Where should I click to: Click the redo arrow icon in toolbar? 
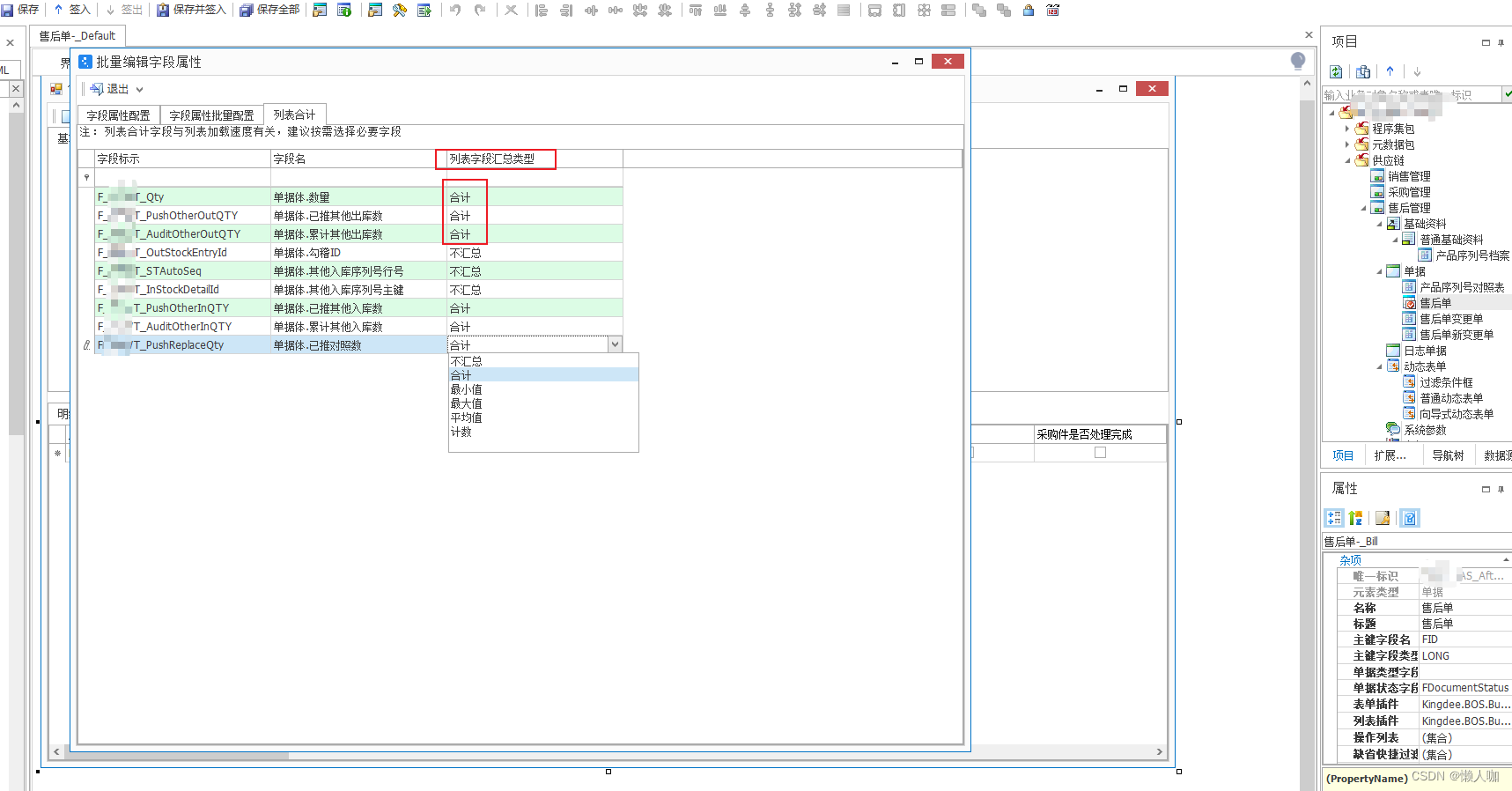click(x=480, y=10)
